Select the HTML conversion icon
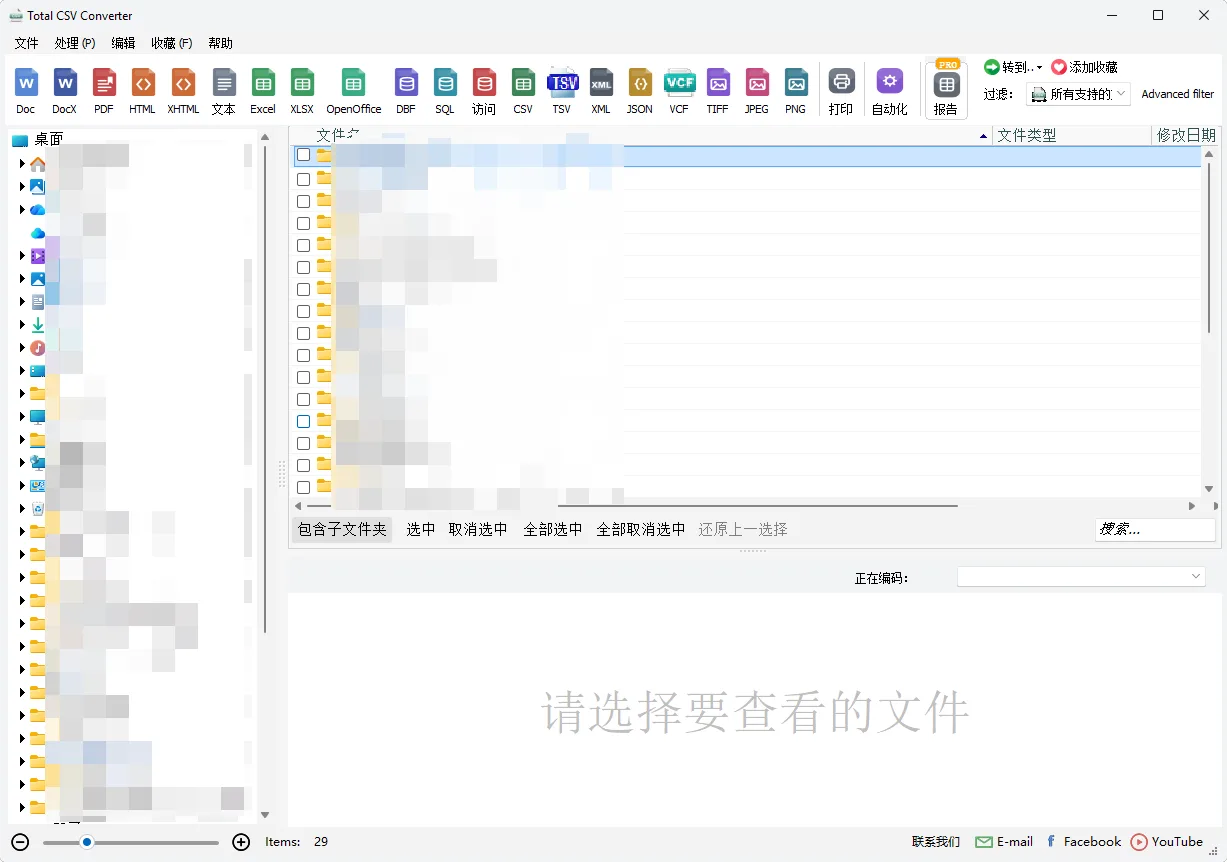The height and width of the screenshot is (862, 1227). tap(143, 91)
